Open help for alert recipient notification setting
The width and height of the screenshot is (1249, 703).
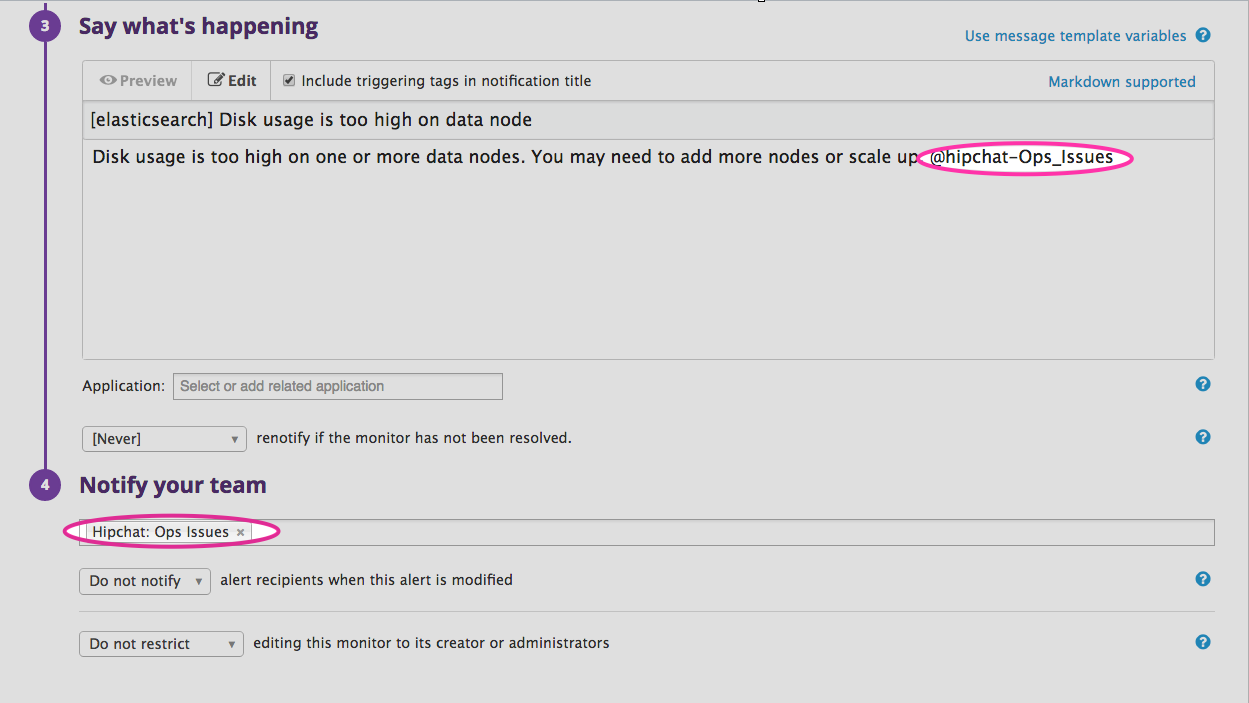pos(1203,578)
